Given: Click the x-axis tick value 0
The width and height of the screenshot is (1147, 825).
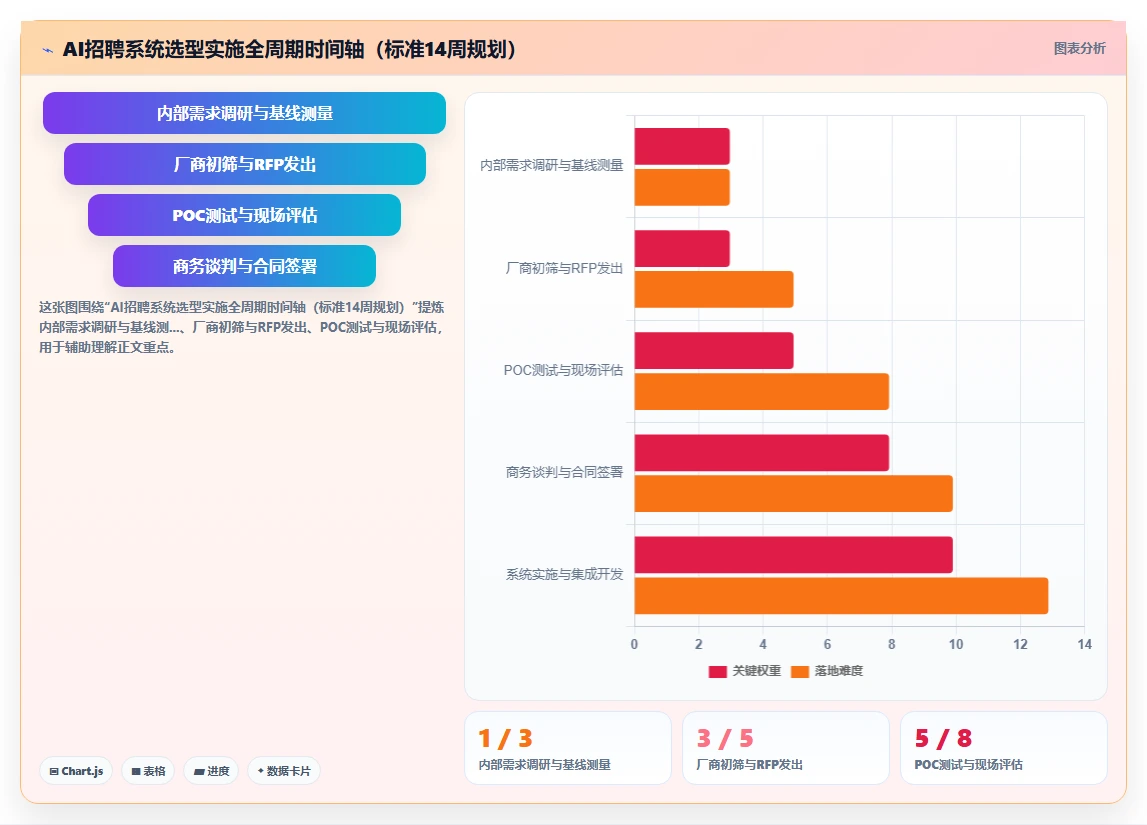Looking at the screenshot, I should click(634, 644).
